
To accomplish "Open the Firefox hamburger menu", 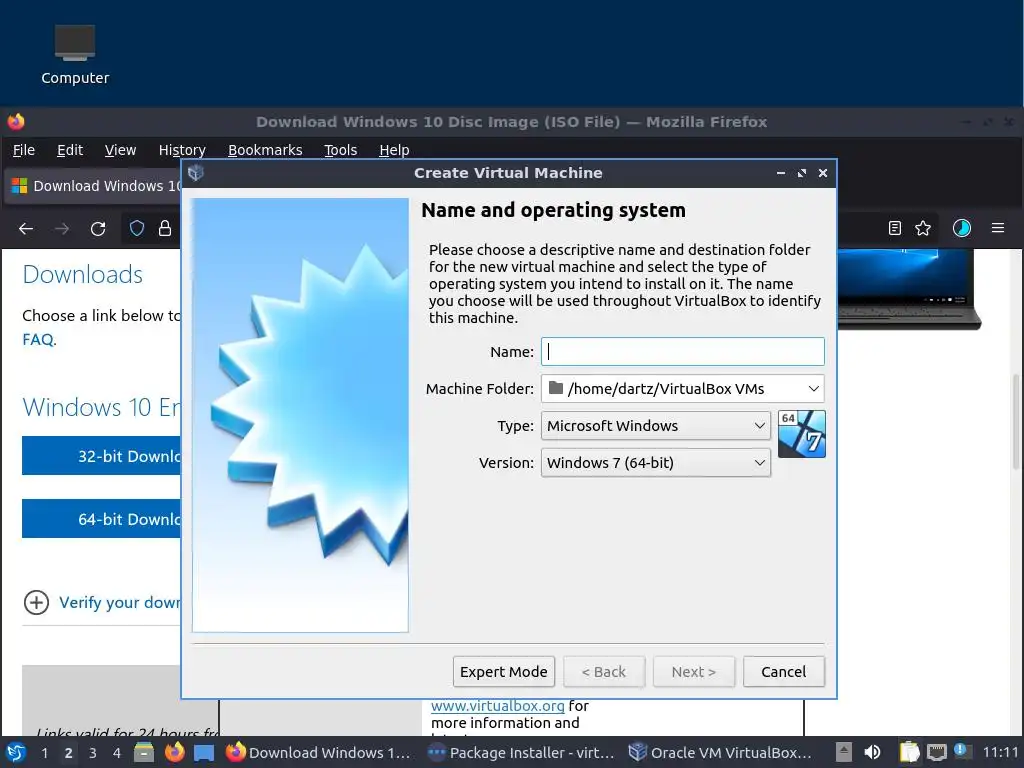I will tap(998, 228).
